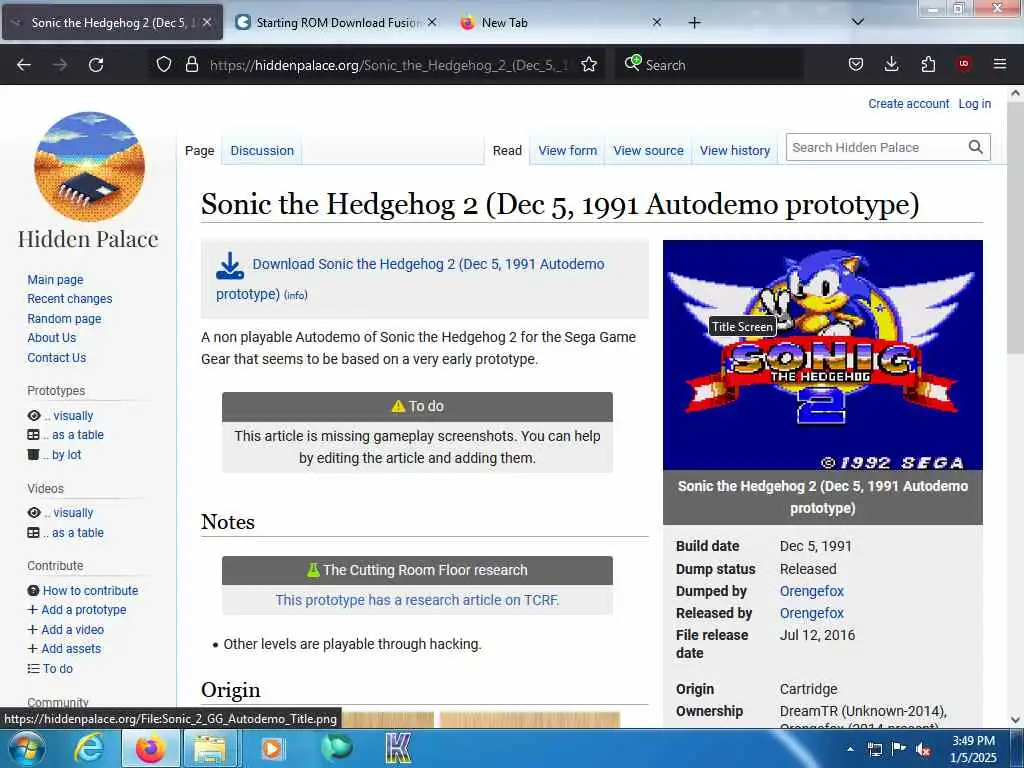Open Windows Explorer folder from taskbar

tap(210, 748)
